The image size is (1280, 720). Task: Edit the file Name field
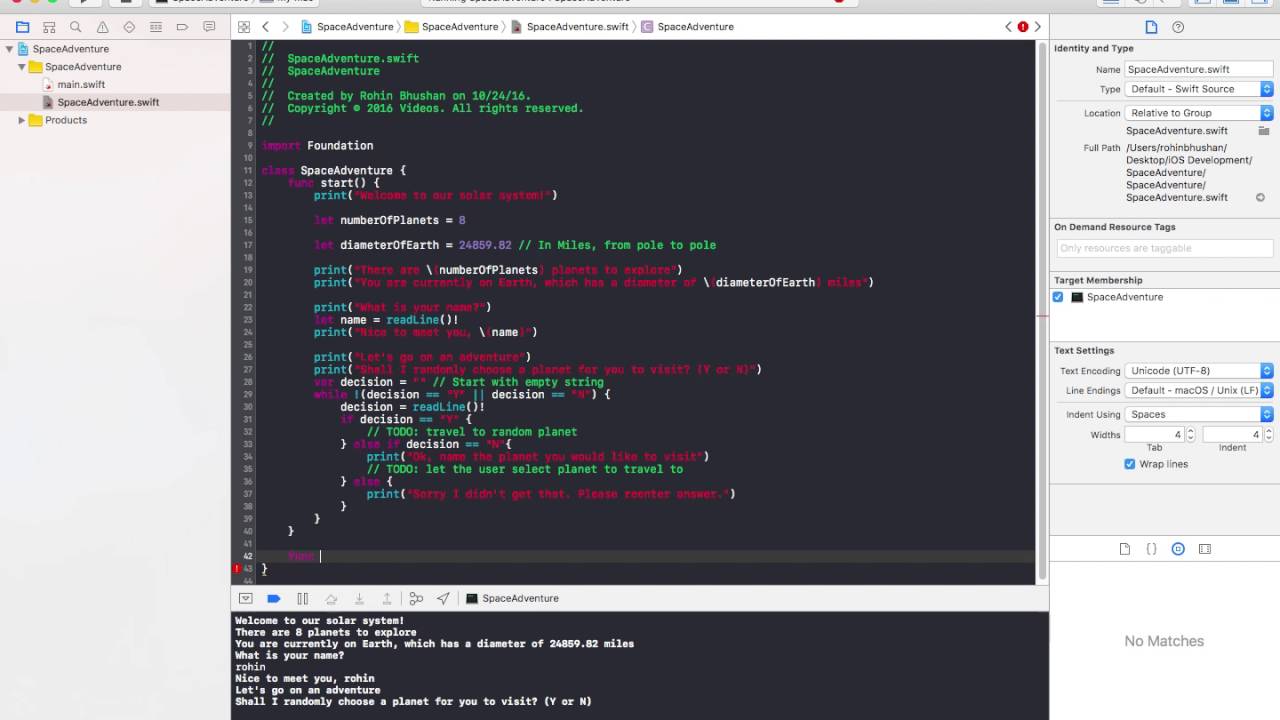pyautogui.click(x=1199, y=69)
